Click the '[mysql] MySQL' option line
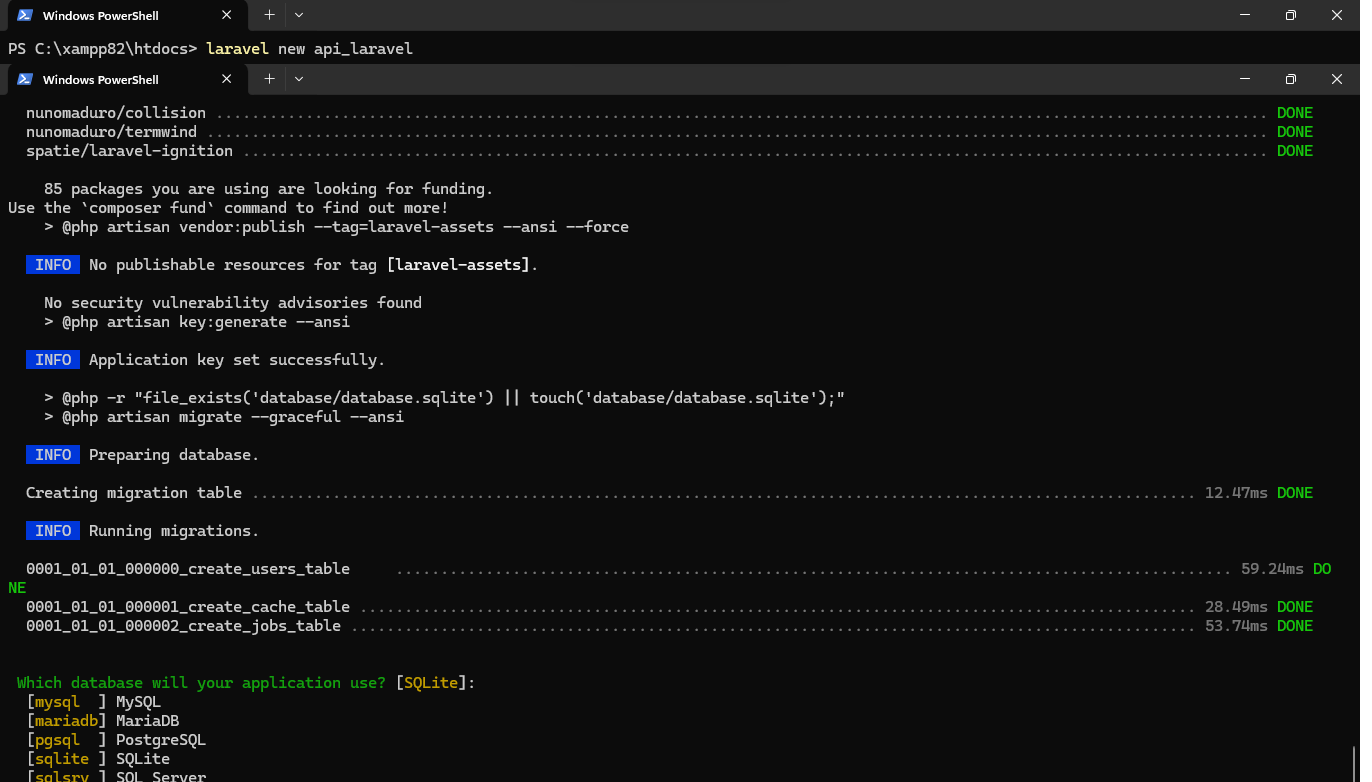 coord(94,702)
